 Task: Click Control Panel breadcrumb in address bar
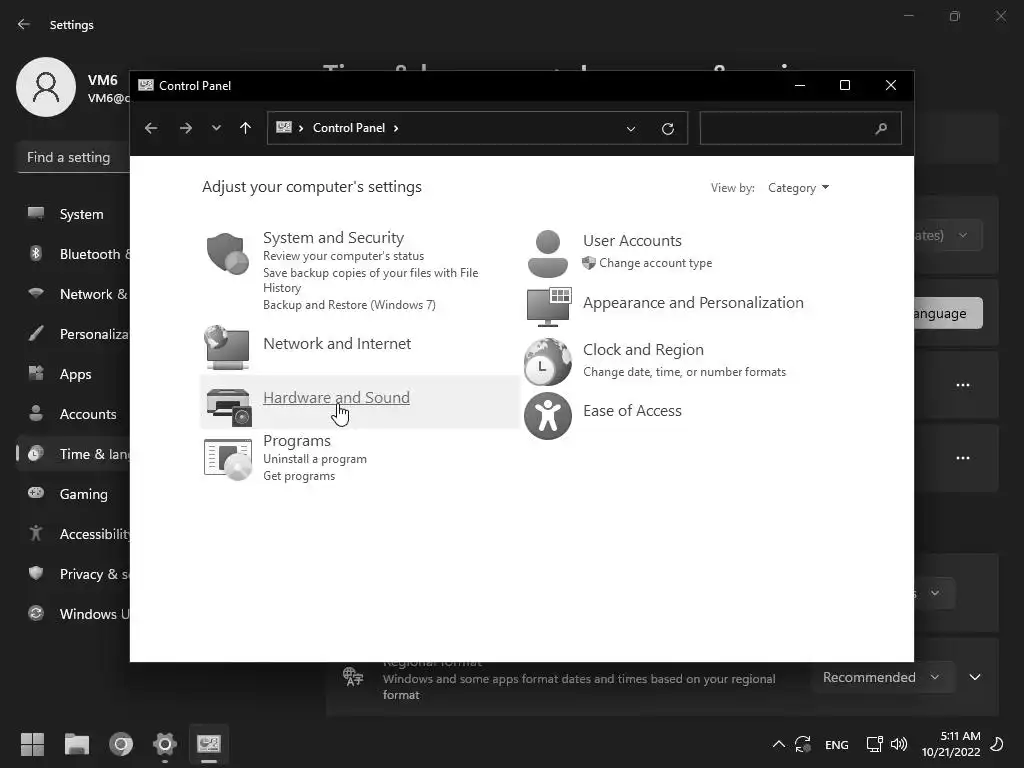[x=349, y=128]
